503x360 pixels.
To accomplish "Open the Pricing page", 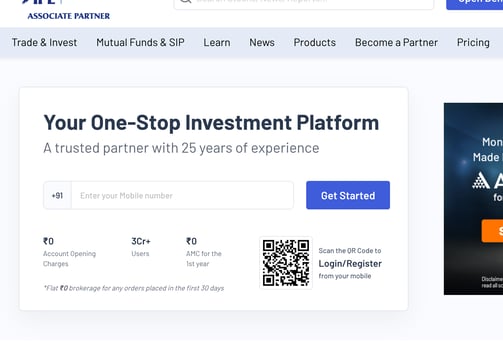I will [x=473, y=42].
